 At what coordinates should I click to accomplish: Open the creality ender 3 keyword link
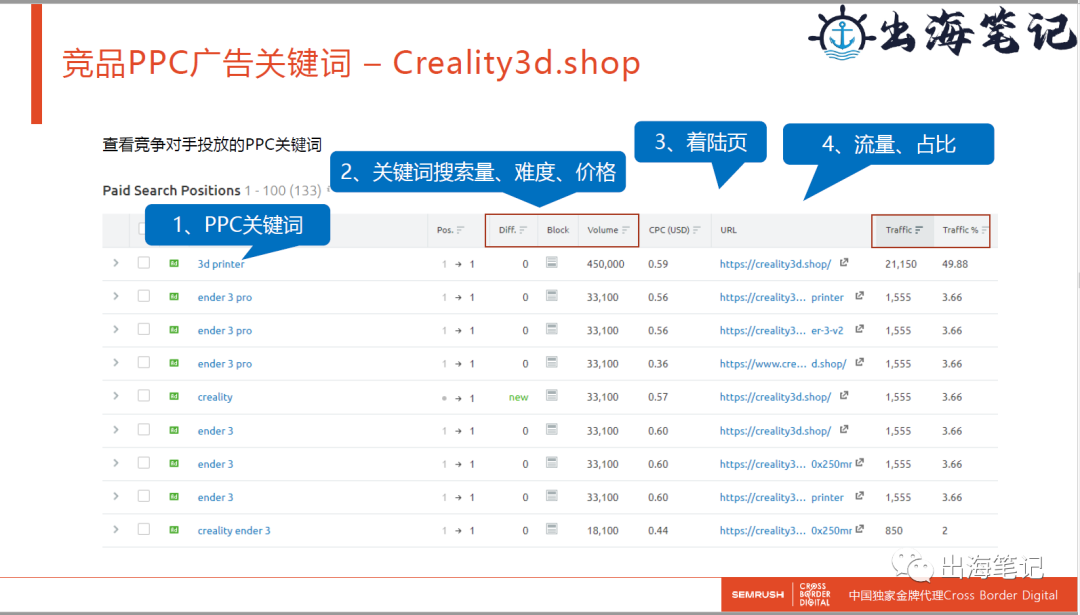234,531
